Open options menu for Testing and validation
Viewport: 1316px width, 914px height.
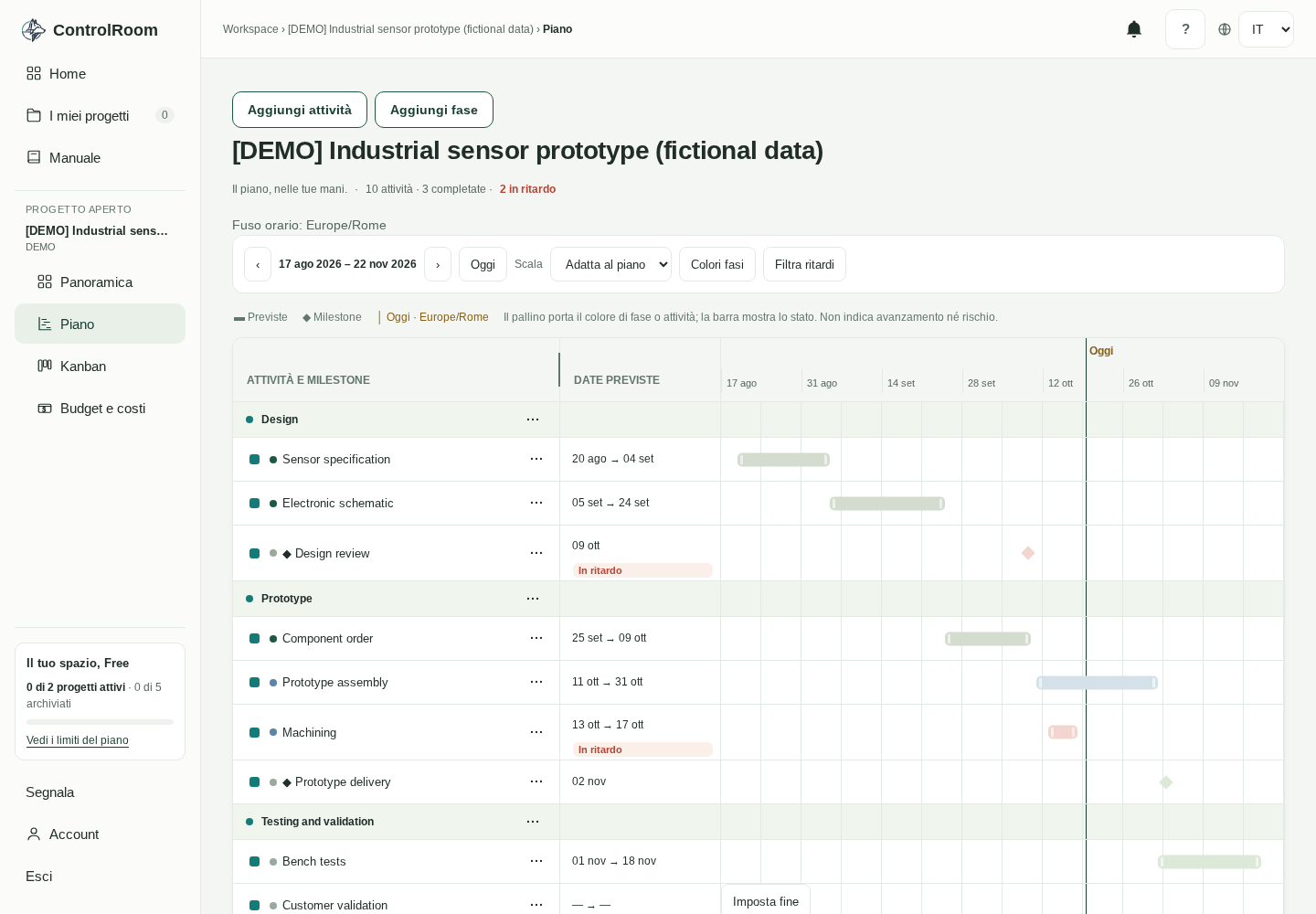click(533, 822)
